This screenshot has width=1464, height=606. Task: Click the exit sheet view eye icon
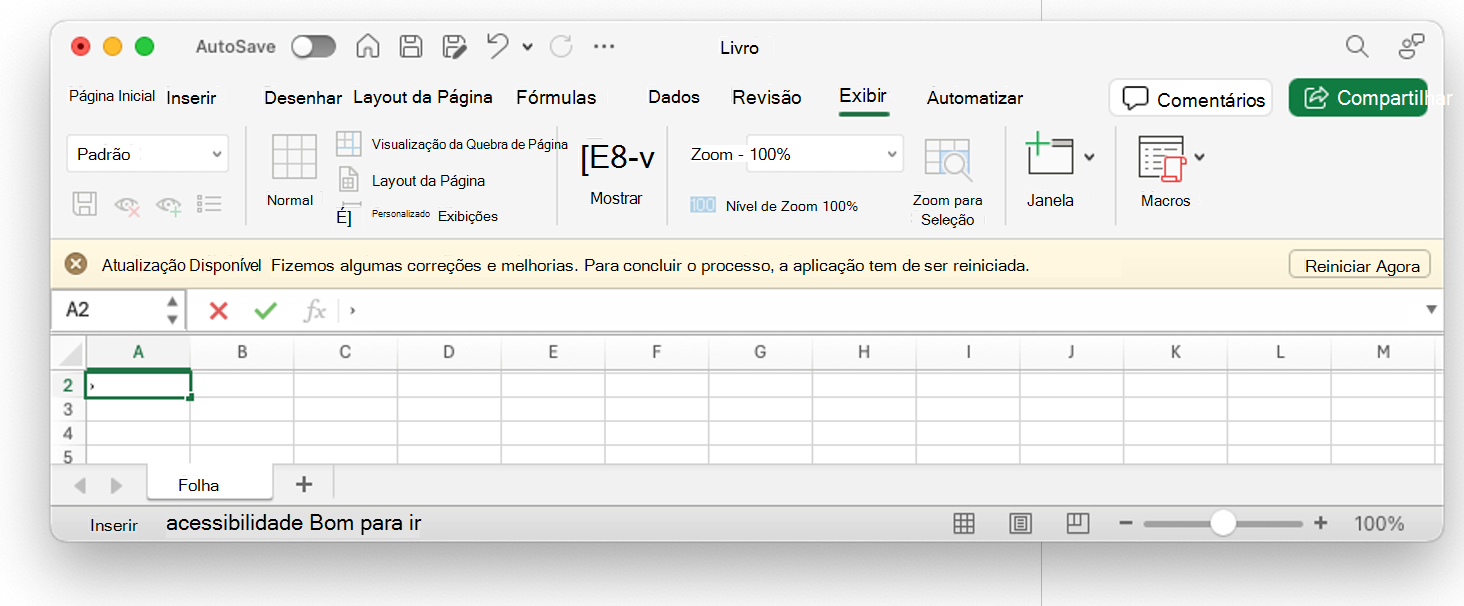click(x=127, y=206)
